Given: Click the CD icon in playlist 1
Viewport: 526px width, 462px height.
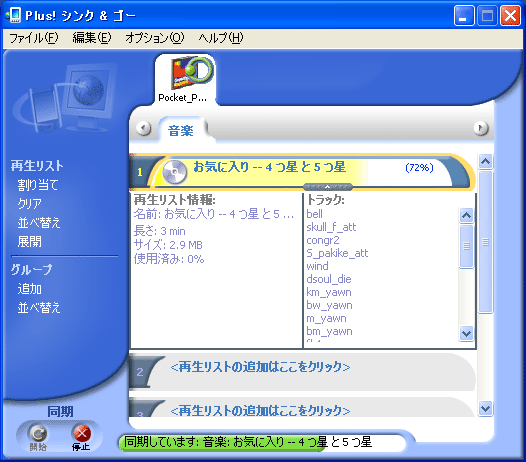Looking at the screenshot, I should click(174, 172).
